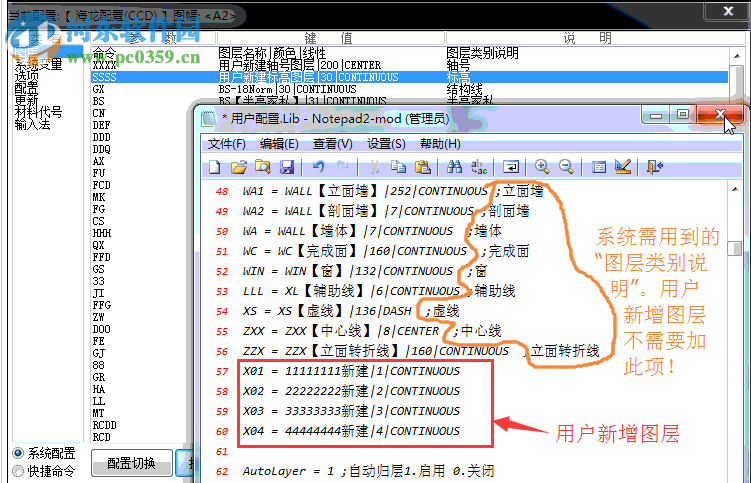This screenshot has width=751, height=483.
Task: Select the DOO parameter row
Action: (102, 329)
